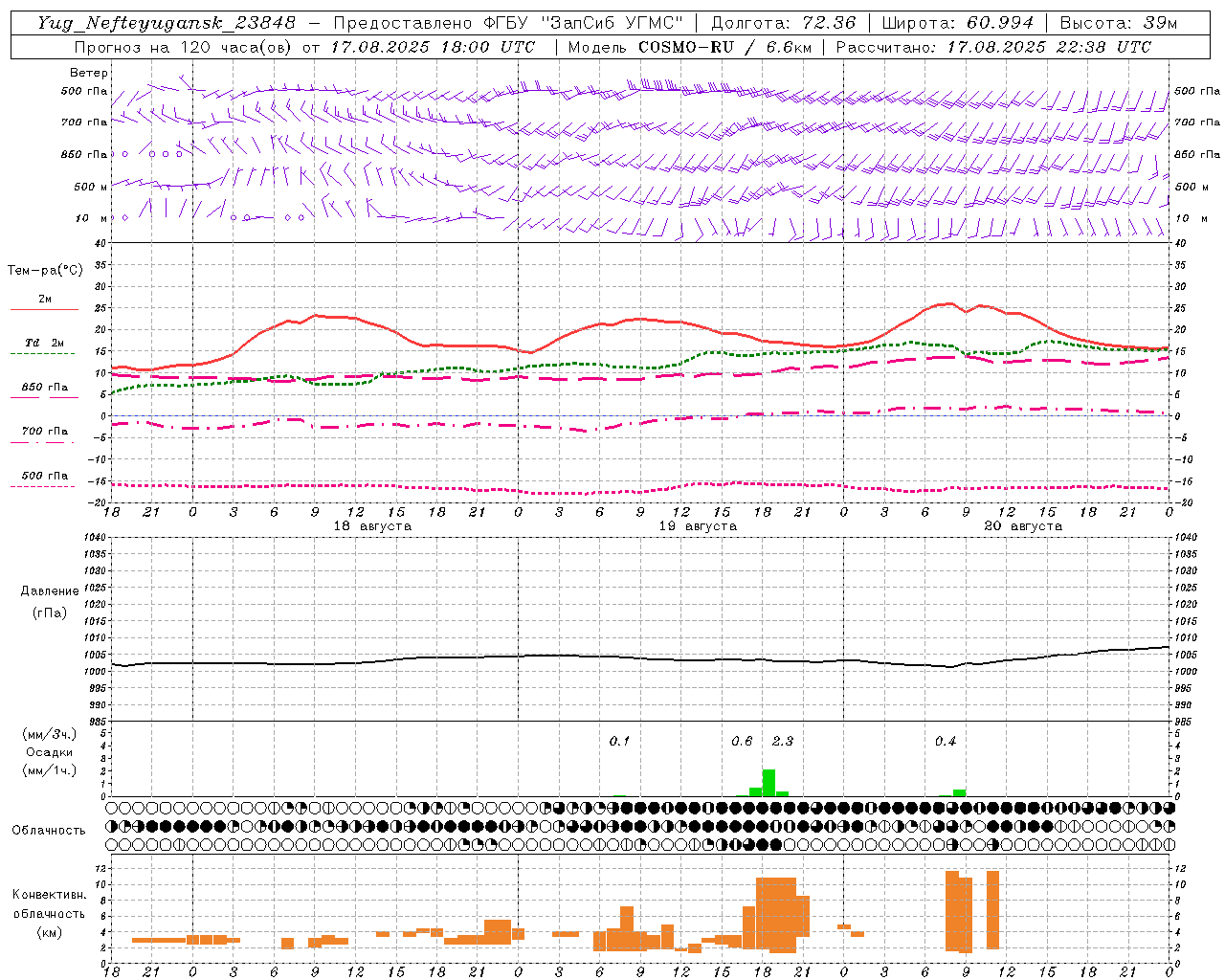Screen dimensions: 1225x980
Task: Click the (мм/1ч.) precipitation unit label
Action: [x=50, y=769]
